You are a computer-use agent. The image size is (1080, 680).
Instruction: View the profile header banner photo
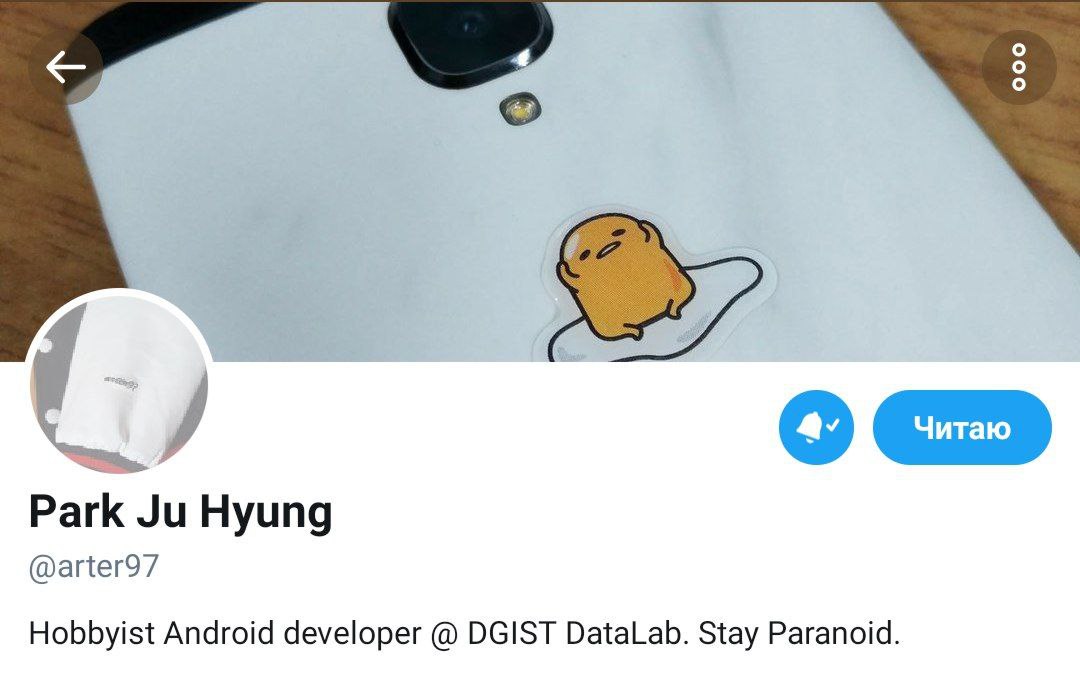pos(540,181)
